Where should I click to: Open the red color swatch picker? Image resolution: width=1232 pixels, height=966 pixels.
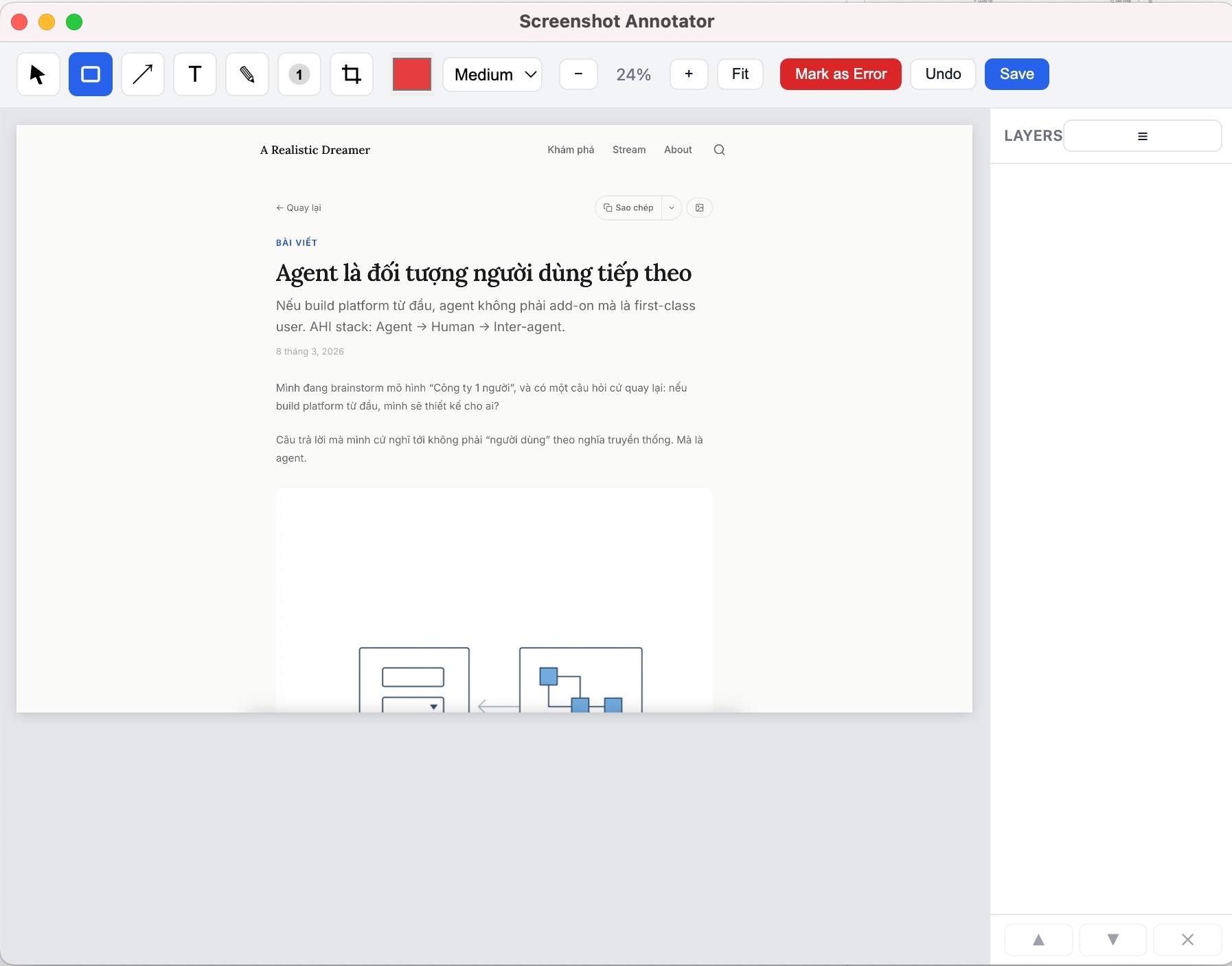coord(411,74)
